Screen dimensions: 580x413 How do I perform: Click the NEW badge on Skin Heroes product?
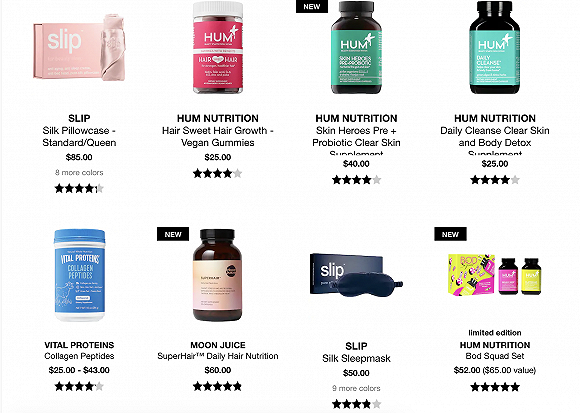[x=312, y=7]
